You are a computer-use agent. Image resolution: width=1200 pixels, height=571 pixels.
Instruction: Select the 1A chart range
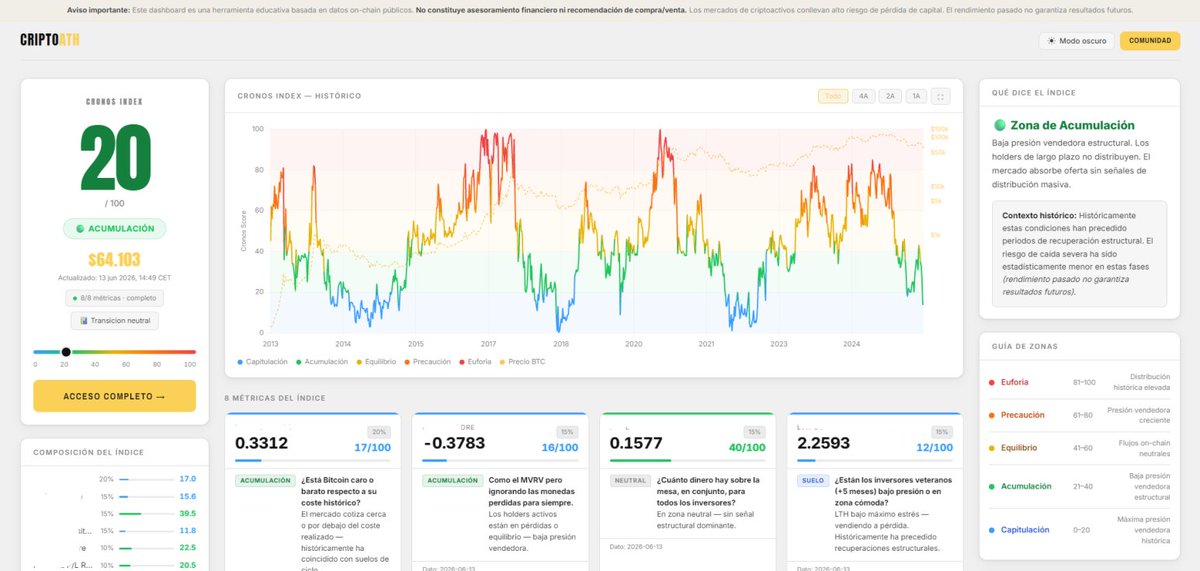(x=917, y=96)
